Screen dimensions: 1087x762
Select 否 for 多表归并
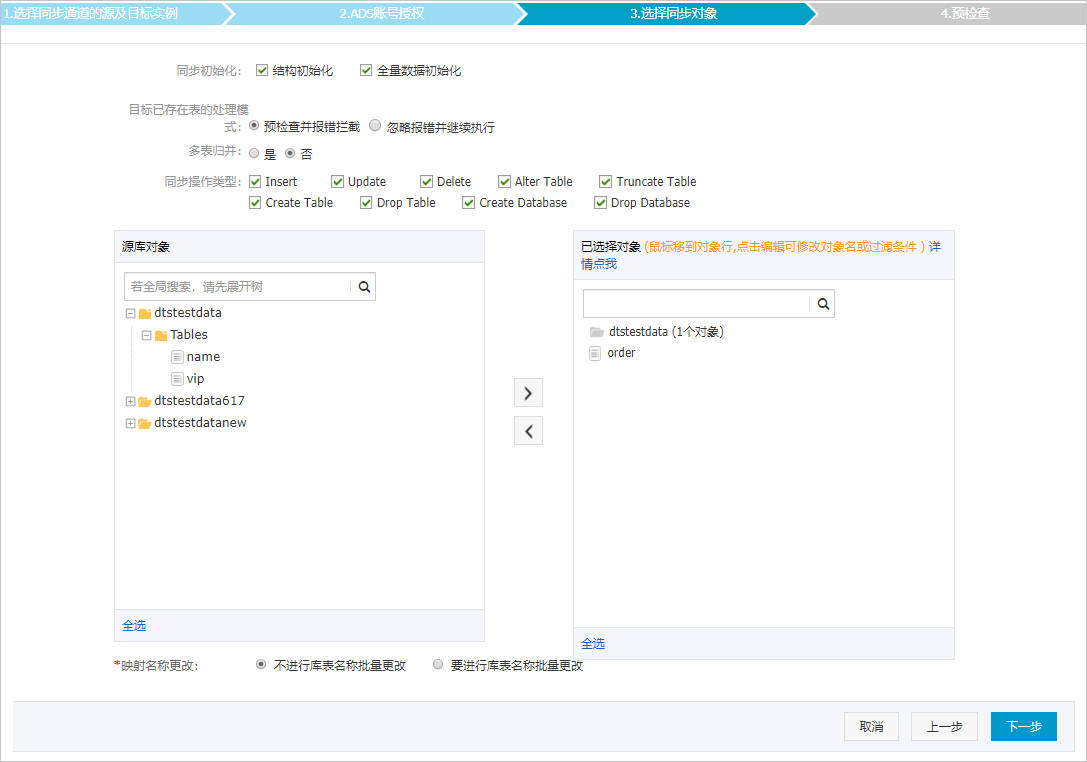tap(290, 153)
